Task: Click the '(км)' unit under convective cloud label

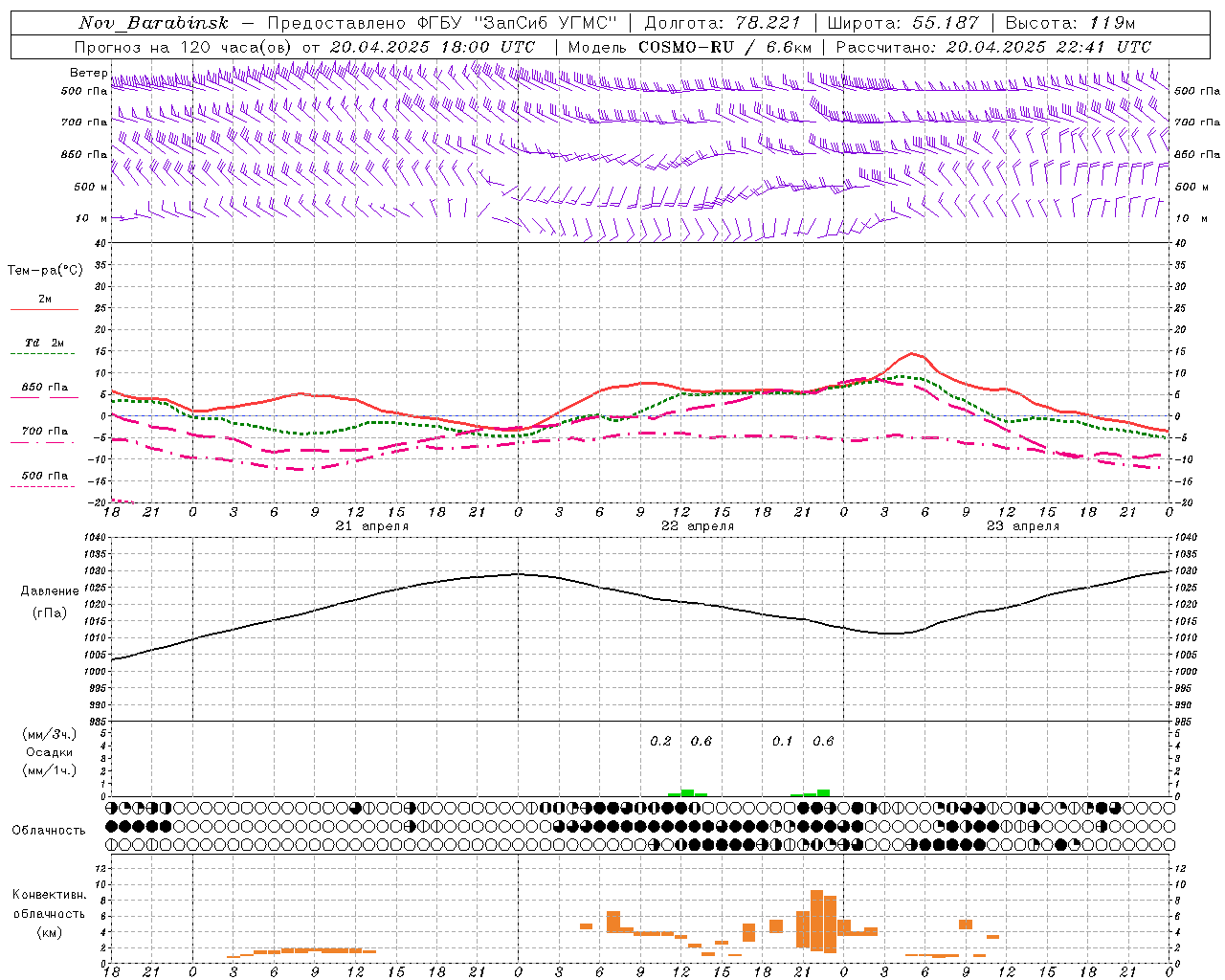Action: 50,931
